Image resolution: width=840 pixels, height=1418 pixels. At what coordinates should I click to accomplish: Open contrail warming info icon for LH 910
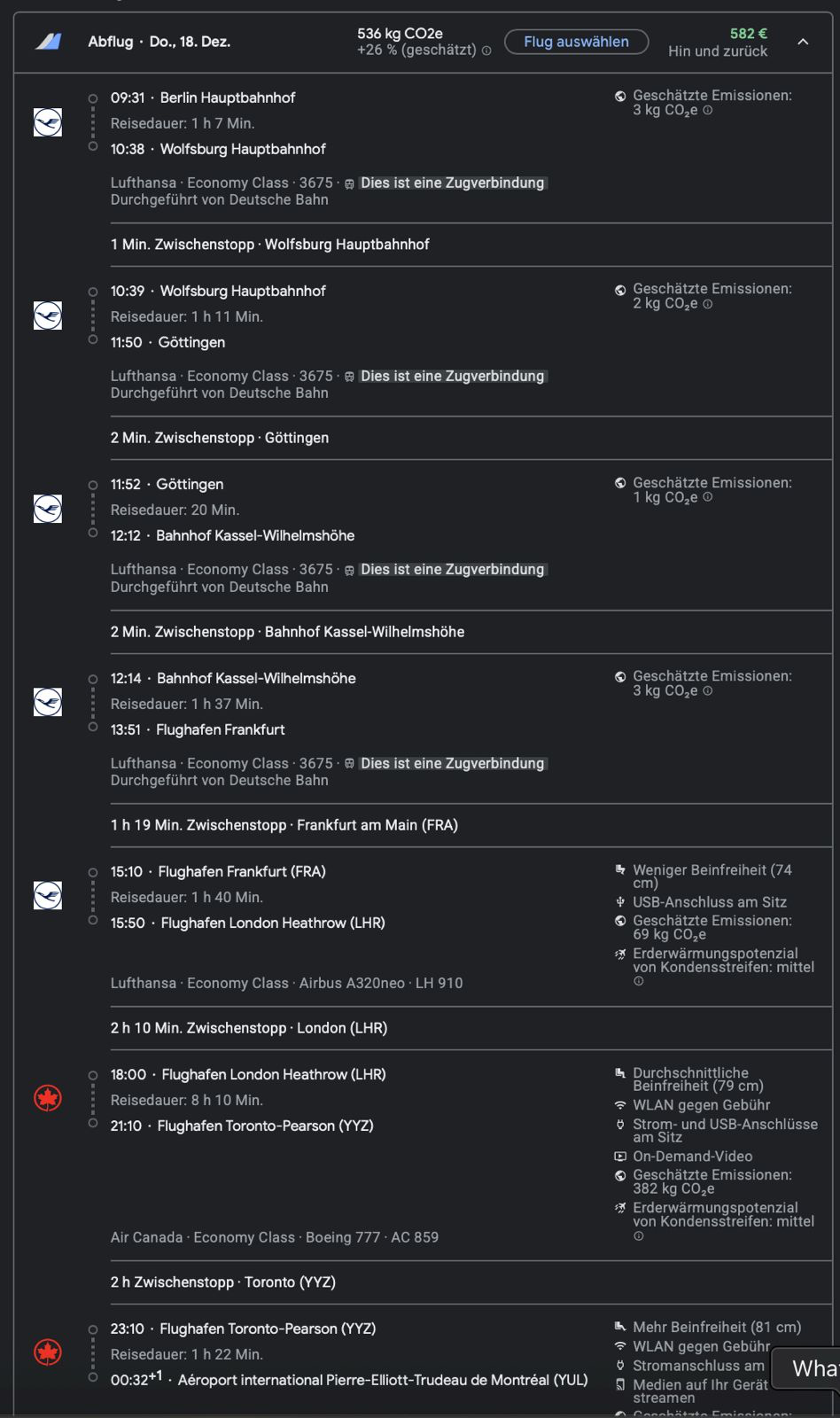638,981
